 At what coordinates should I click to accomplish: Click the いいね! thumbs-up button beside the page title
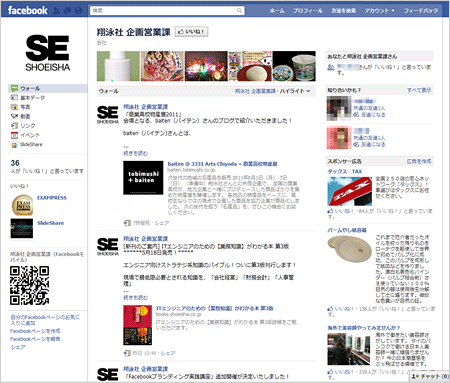coord(192,32)
